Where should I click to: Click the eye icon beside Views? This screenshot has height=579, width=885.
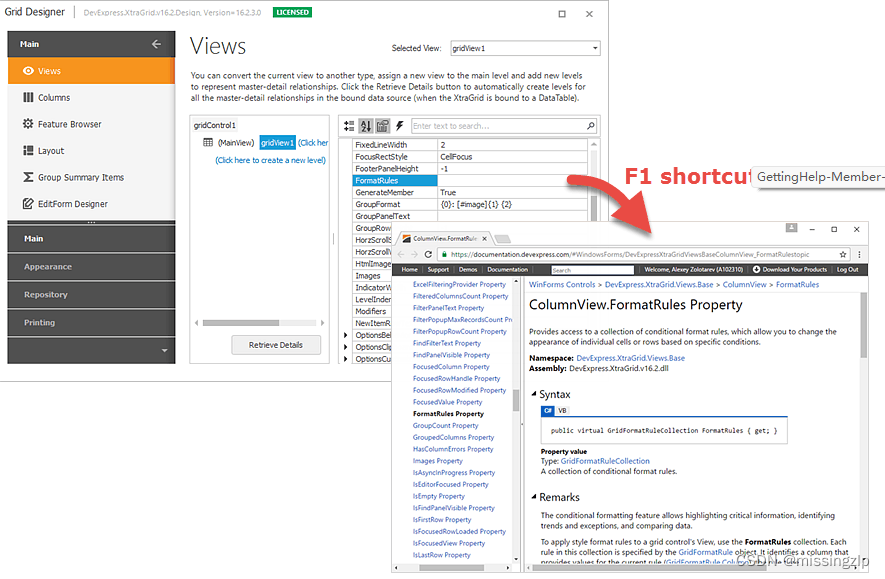(x=28, y=71)
